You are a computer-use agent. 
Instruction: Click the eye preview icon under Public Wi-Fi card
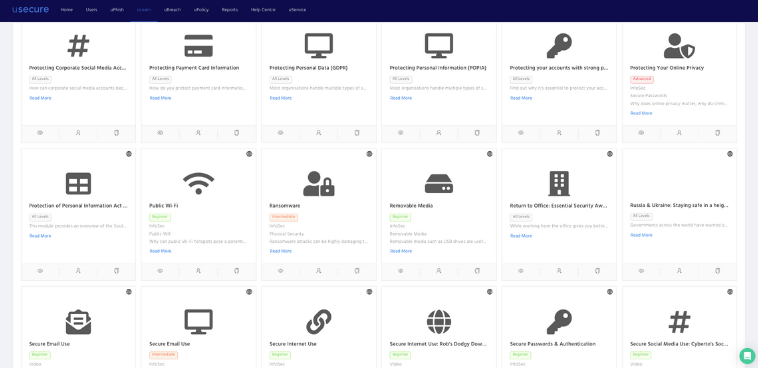pos(160,271)
